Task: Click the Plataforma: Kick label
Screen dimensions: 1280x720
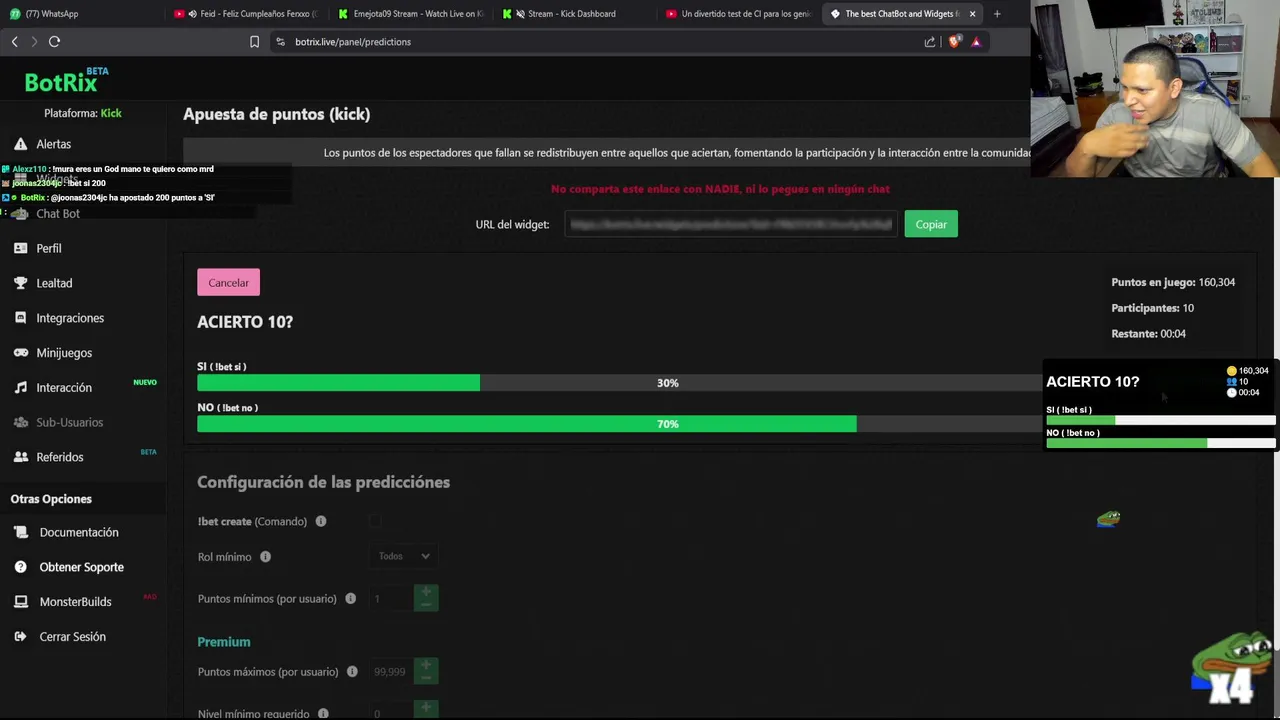Action: (83, 113)
